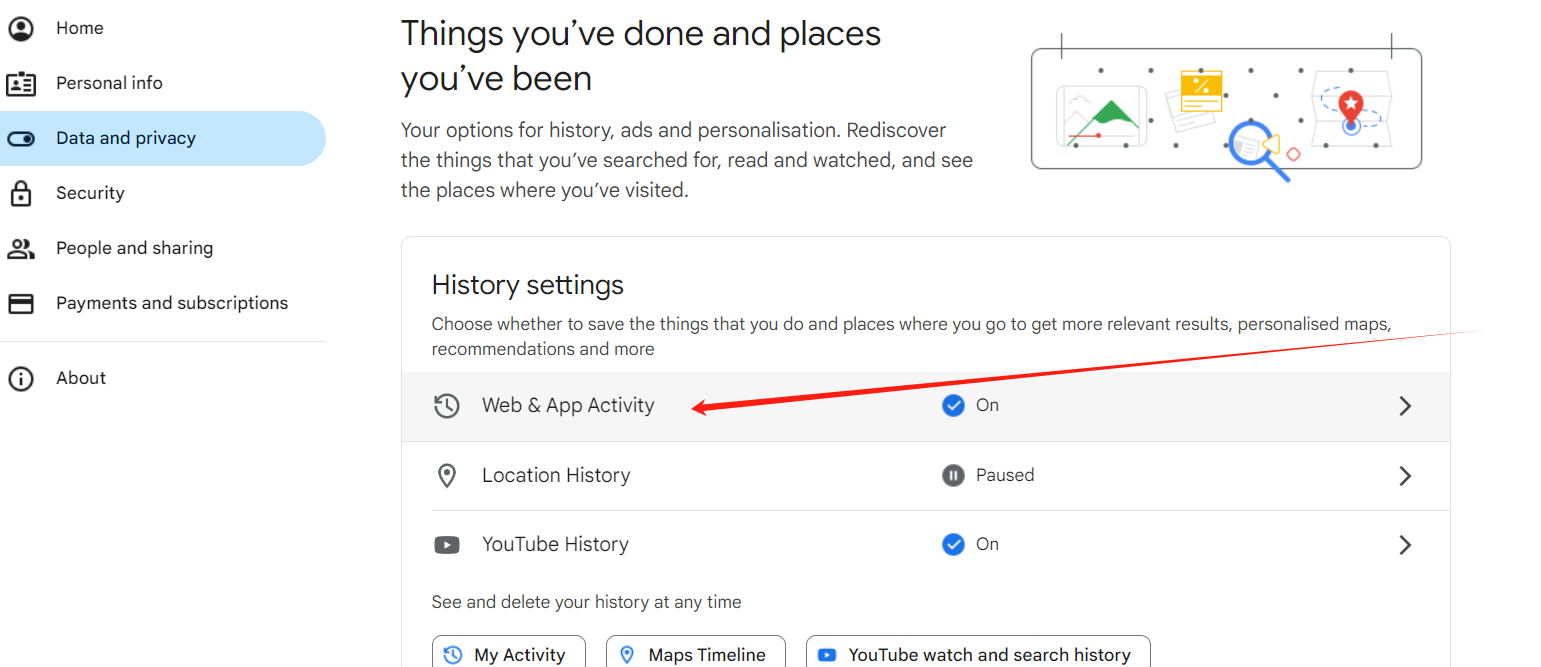Click the About info circle icon
The width and height of the screenshot is (1541, 667).
(21, 378)
